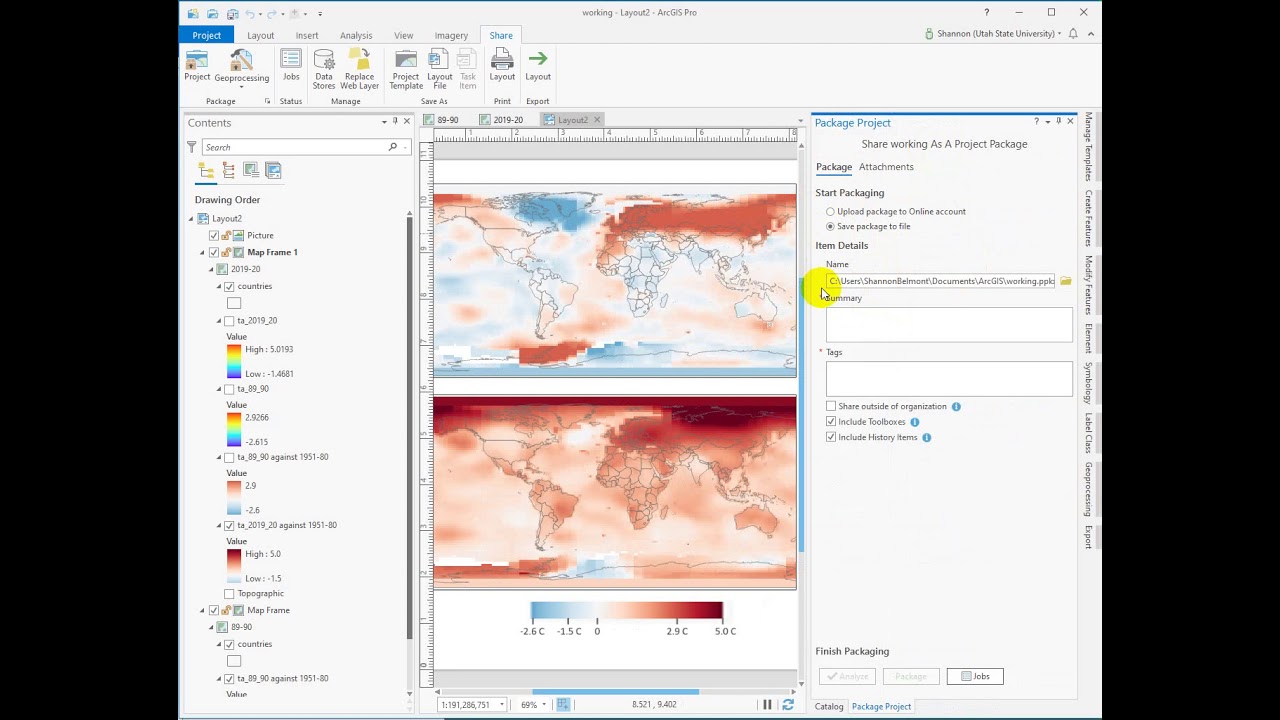Check the ta_2019_20 layer checkbox
Screen dimensions: 1280x720
pos(229,321)
